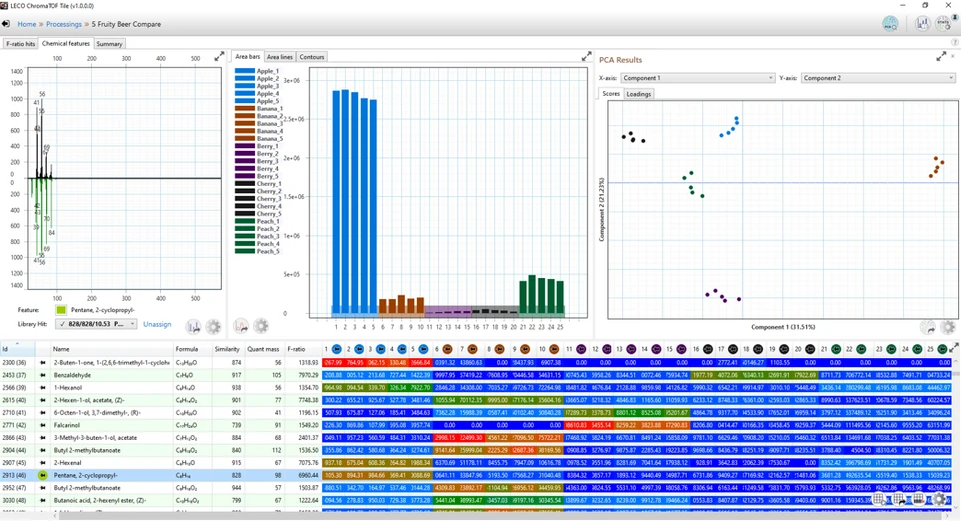Go to Processings in the breadcrumb

click(63, 23)
